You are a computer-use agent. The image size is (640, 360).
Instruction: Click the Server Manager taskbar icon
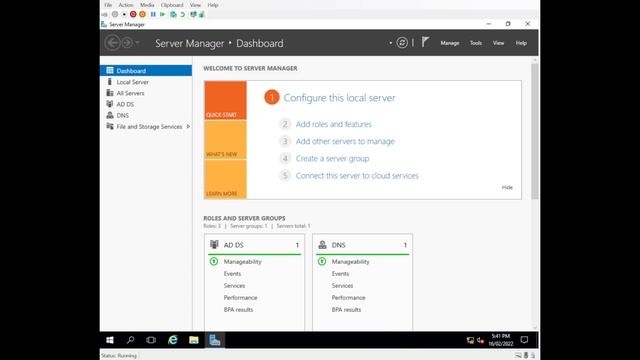[x=215, y=340]
